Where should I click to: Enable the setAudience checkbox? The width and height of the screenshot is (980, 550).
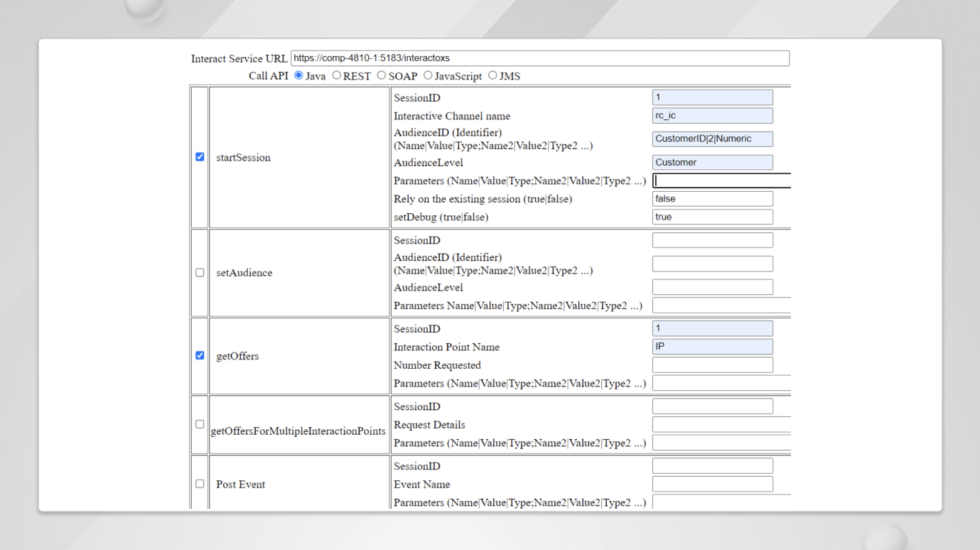tap(199, 272)
